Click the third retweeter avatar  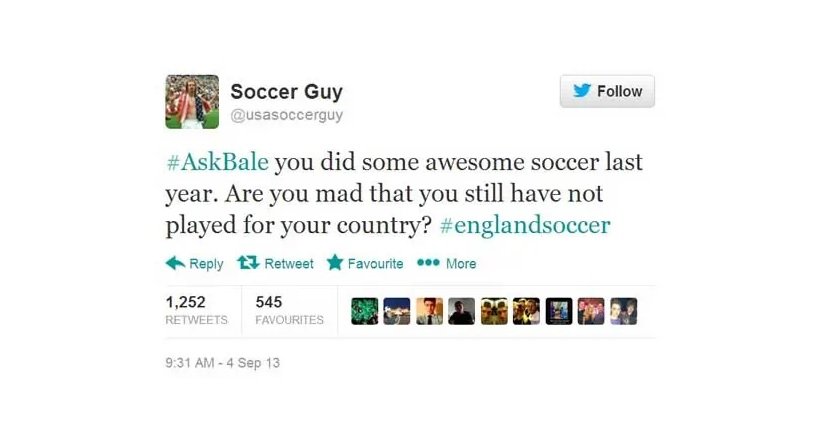(x=429, y=311)
